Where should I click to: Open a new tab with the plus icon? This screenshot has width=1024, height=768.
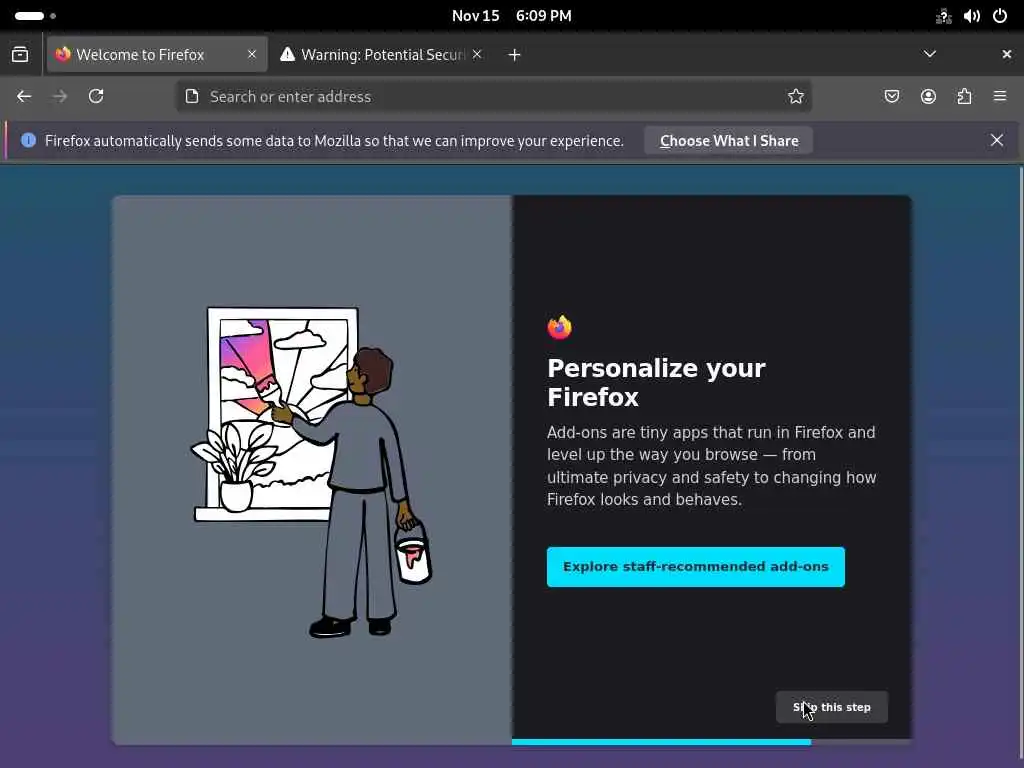515,55
